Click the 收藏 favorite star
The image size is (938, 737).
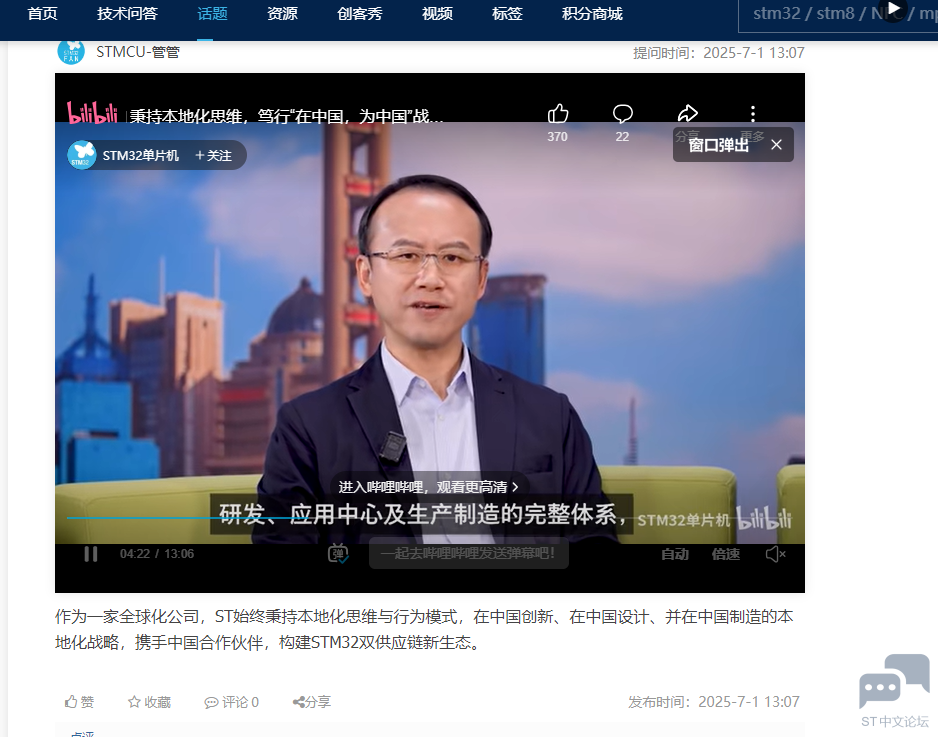150,702
